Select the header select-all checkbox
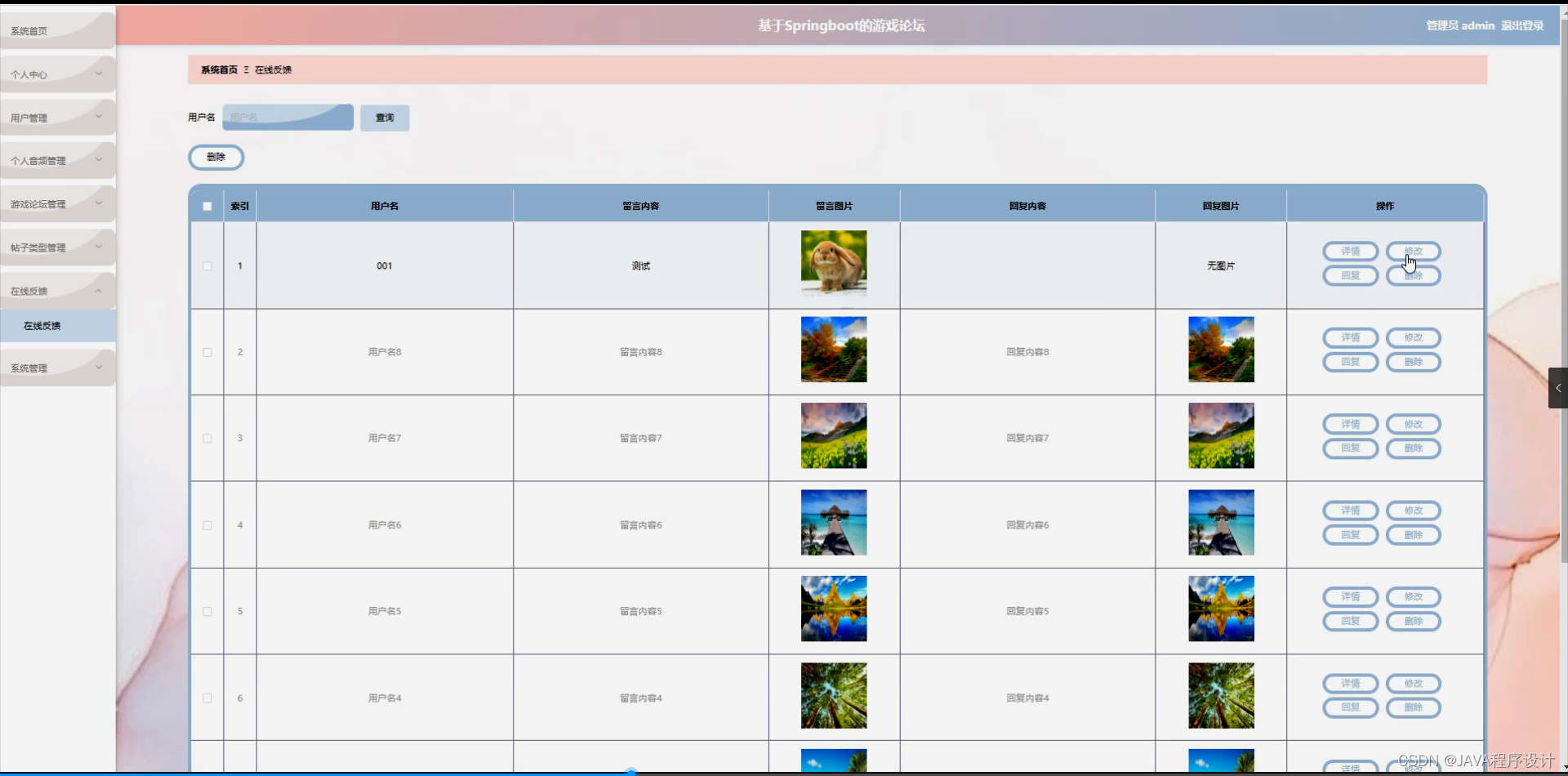Viewport: 1568px width, 776px height. 207,206
